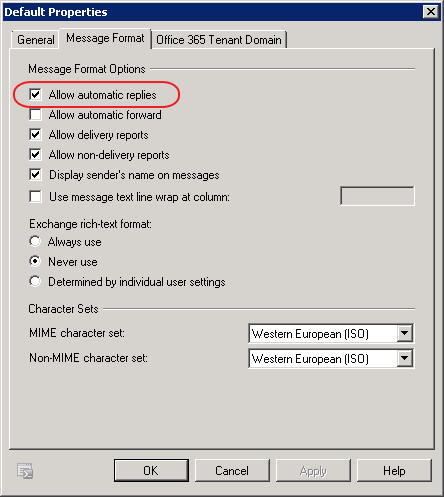
Task: Choose Determined by individual user settings
Action: [35, 281]
